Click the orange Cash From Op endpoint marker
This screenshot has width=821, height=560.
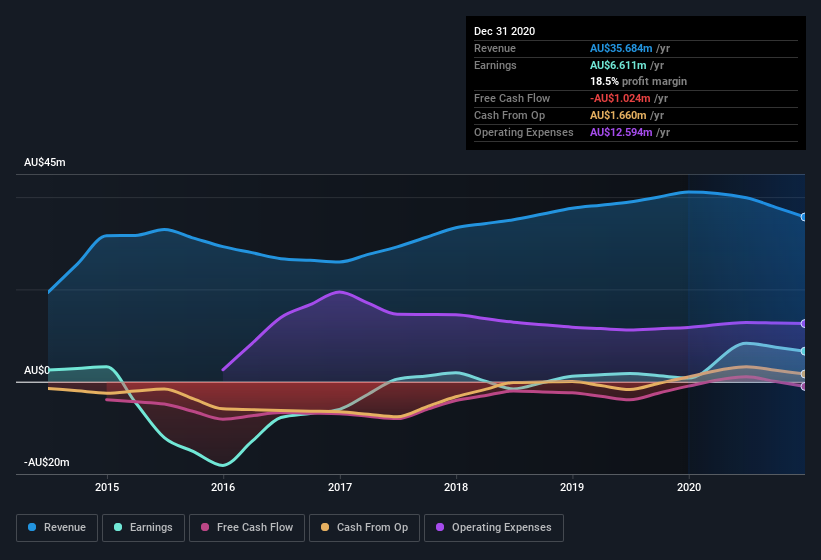(804, 374)
